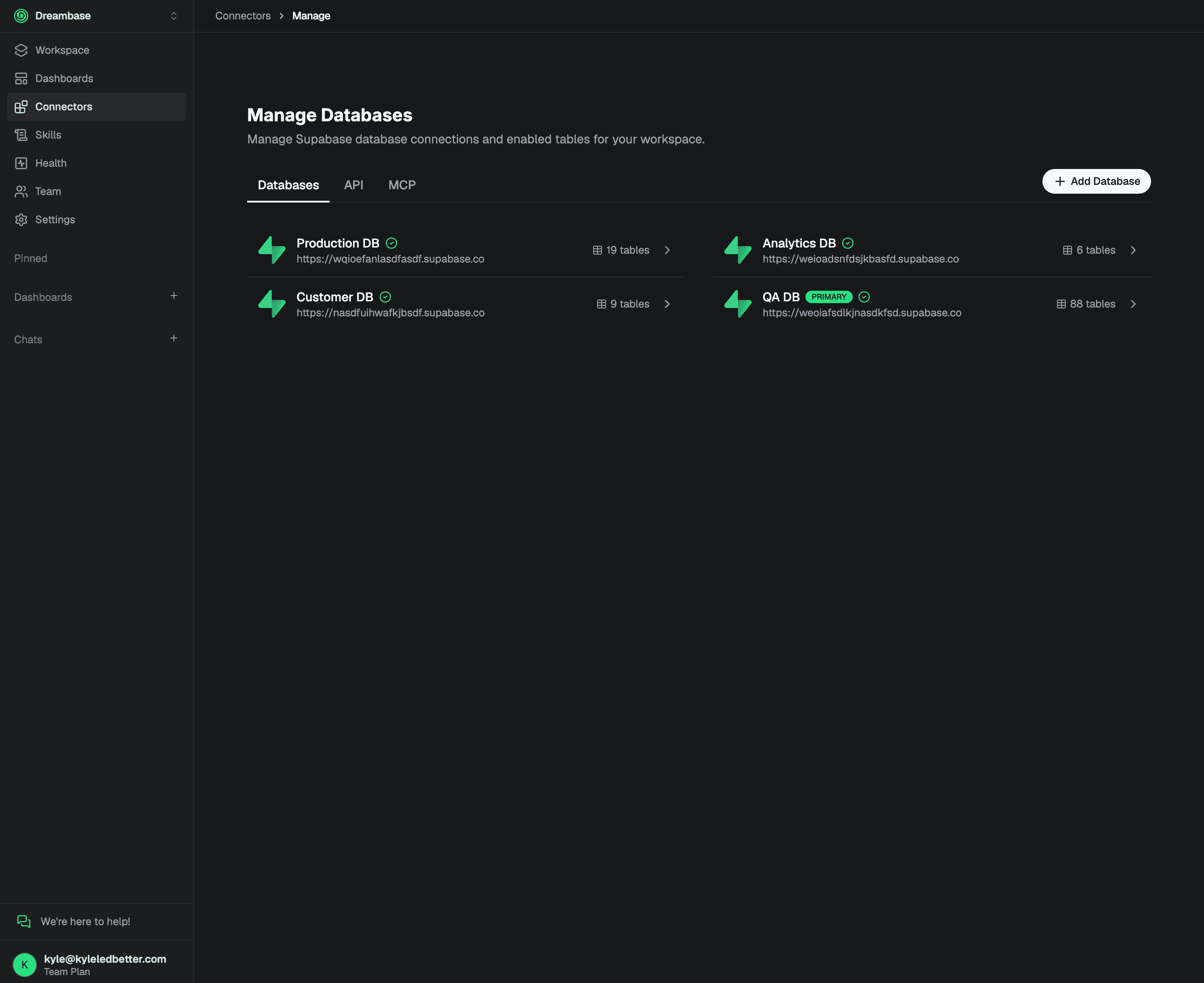Viewport: 1204px width, 983px height.
Task: Click the QA DB Supabase bolt icon
Action: [738, 304]
